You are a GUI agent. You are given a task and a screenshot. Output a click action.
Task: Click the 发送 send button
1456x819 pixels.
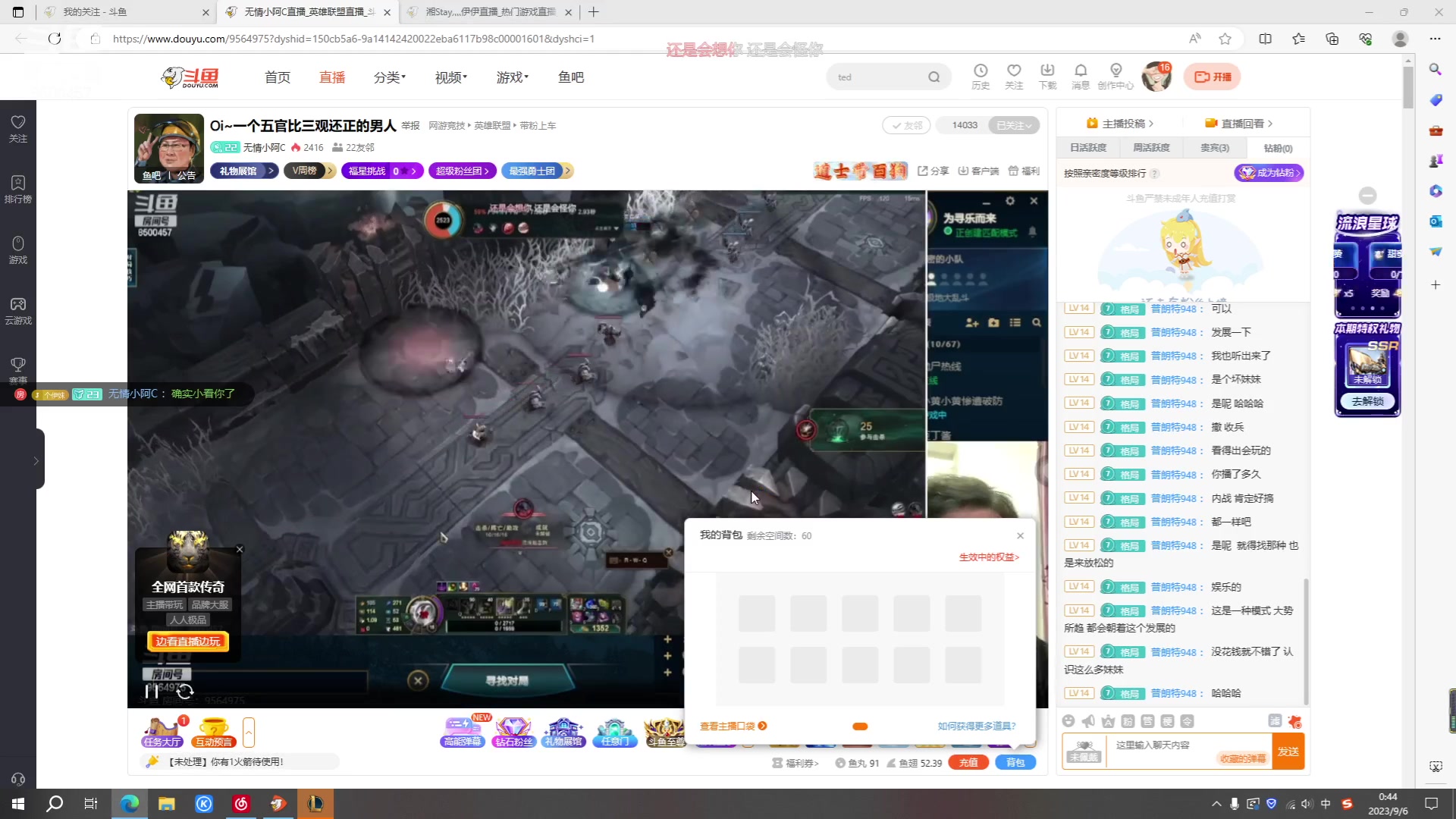pos(1288,752)
